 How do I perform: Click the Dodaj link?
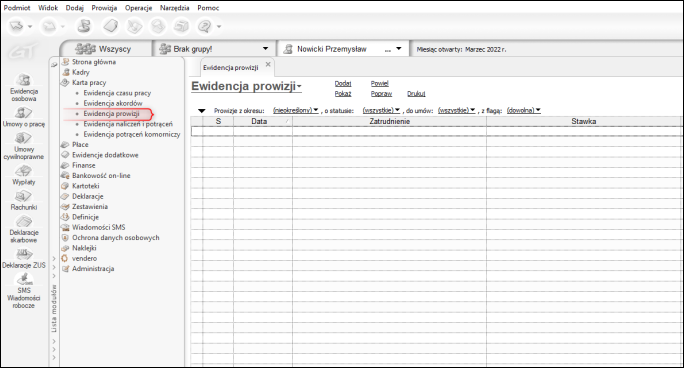click(x=343, y=83)
